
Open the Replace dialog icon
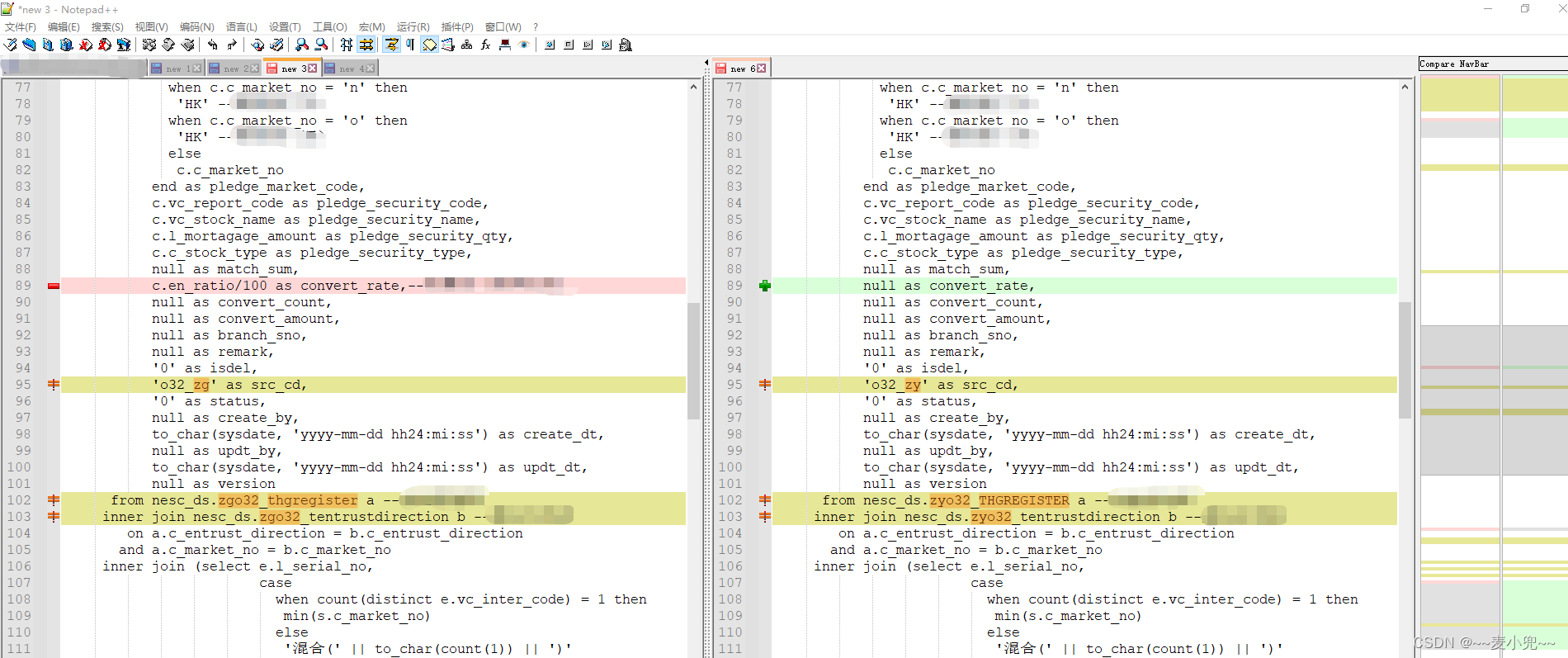tap(277, 45)
